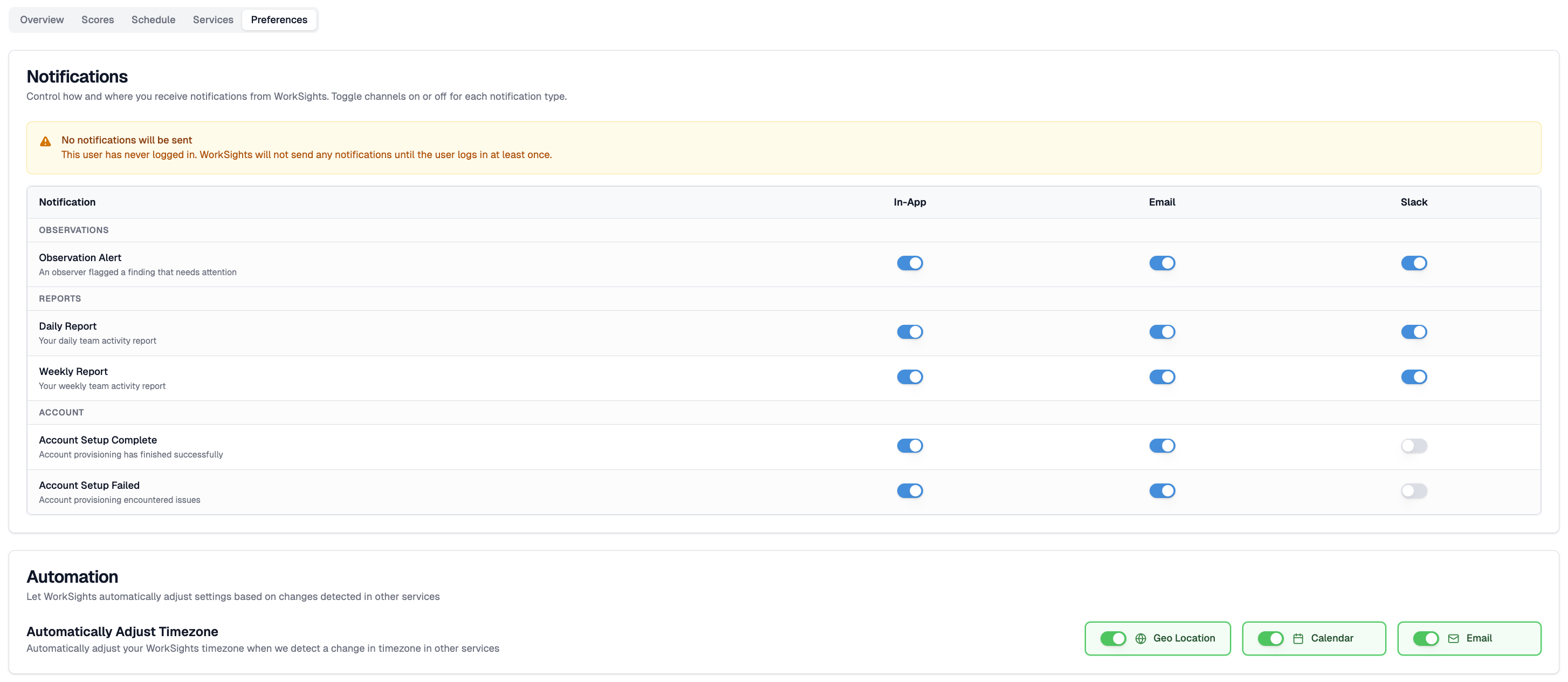Image resolution: width=1568 pixels, height=682 pixels.
Task: Switch off Calendar timezone automation
Action: pyautogui.click(x=1270, y=638)
